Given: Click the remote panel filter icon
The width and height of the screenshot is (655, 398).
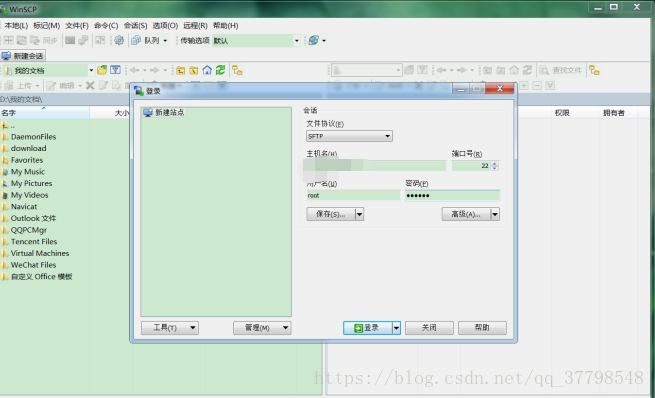Looking at the screenshot, I should click(422, 70).
